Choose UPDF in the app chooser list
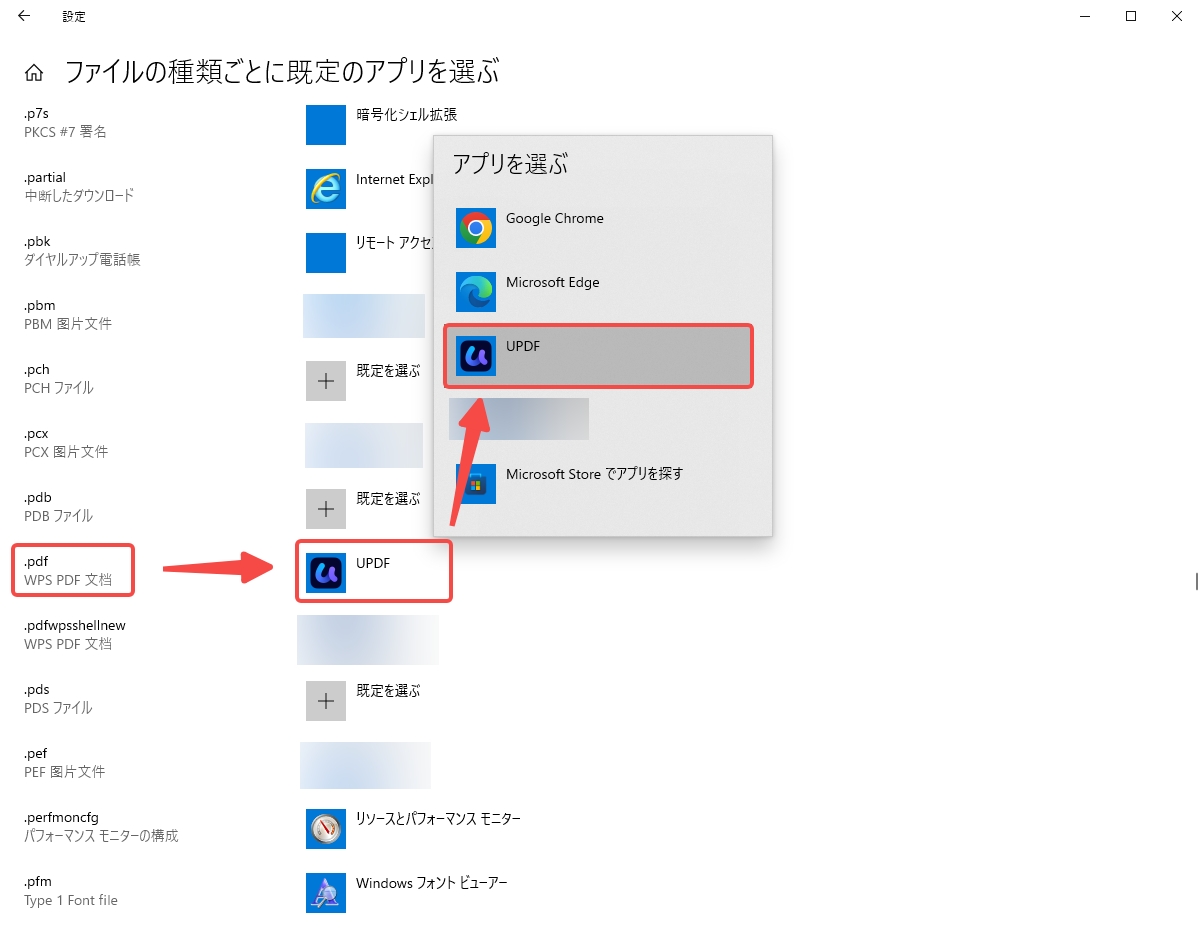 tap(598, 356)
